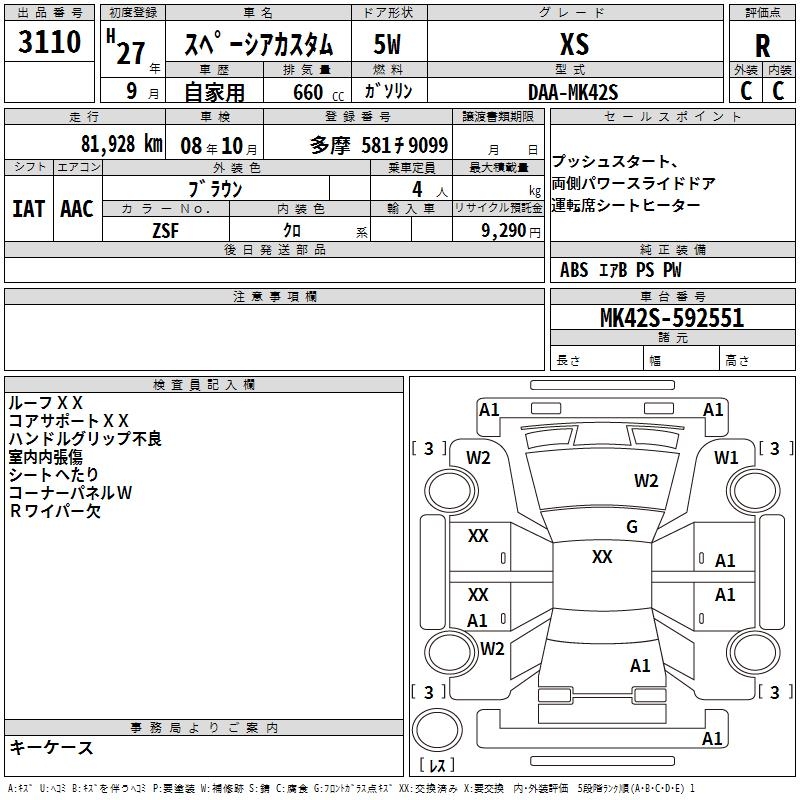
Task: Select the overall evaluation score R
Action: click(762, 46)
